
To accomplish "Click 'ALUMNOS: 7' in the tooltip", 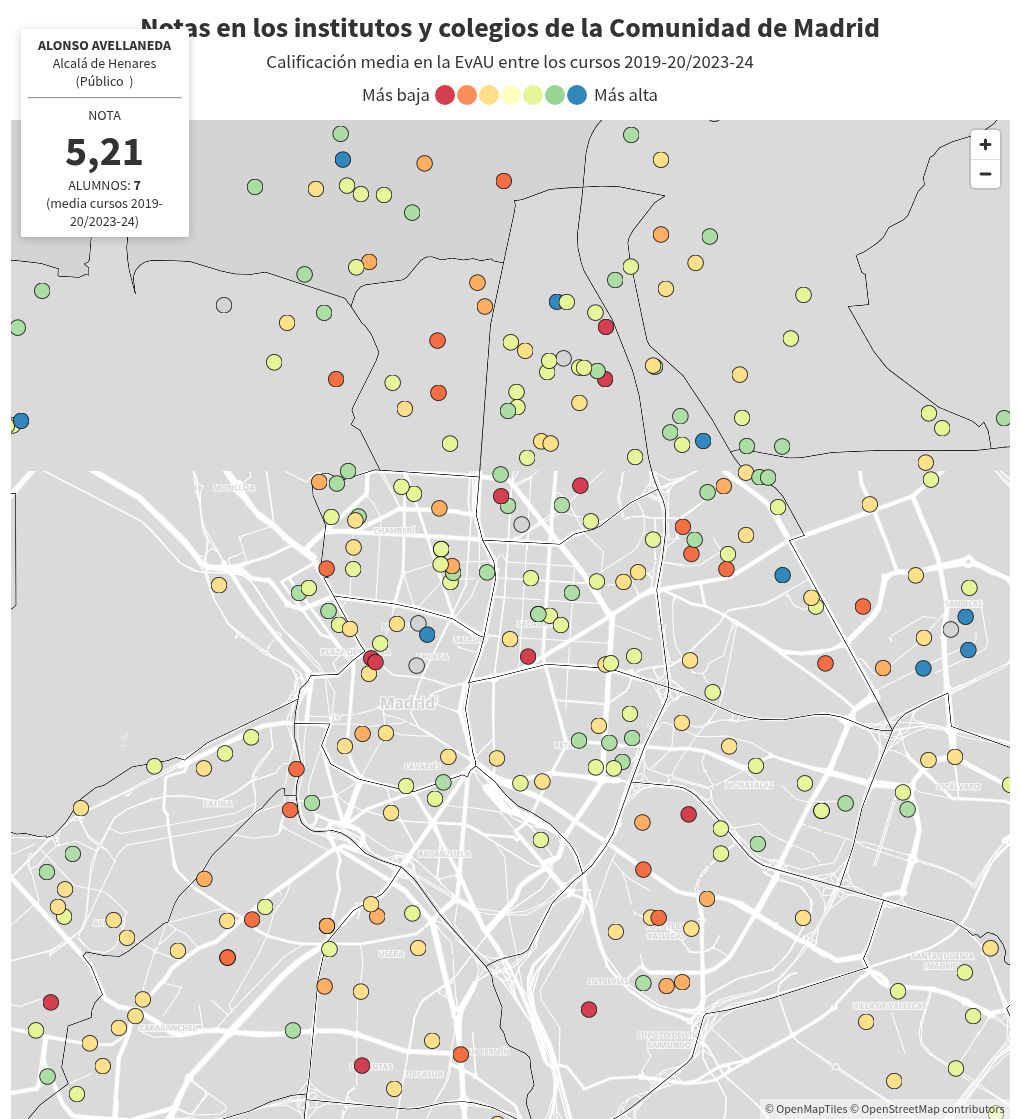I will click(104, 186).
